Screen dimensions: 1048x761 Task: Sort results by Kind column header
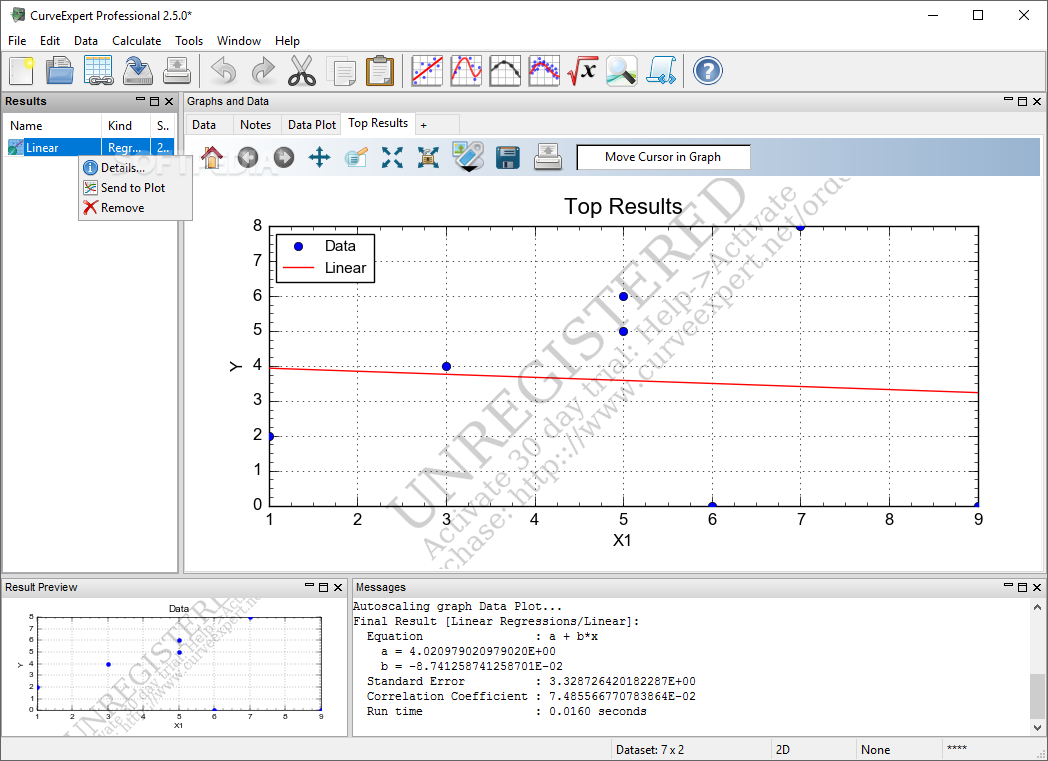pyautogui.click(x=126, y=126)
